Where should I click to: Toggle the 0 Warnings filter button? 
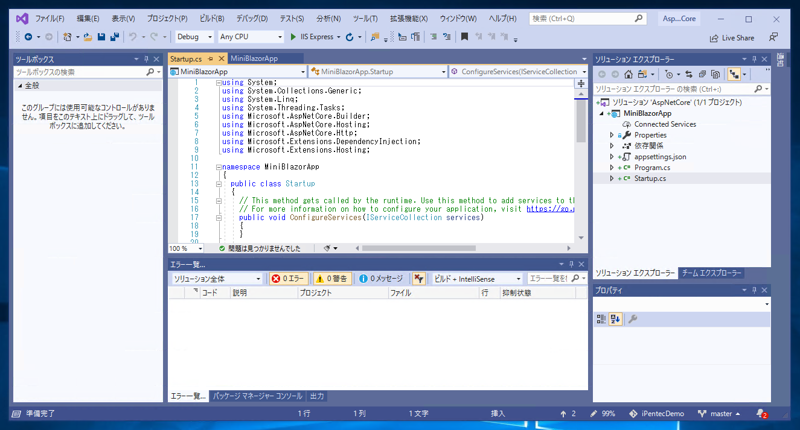332,279
